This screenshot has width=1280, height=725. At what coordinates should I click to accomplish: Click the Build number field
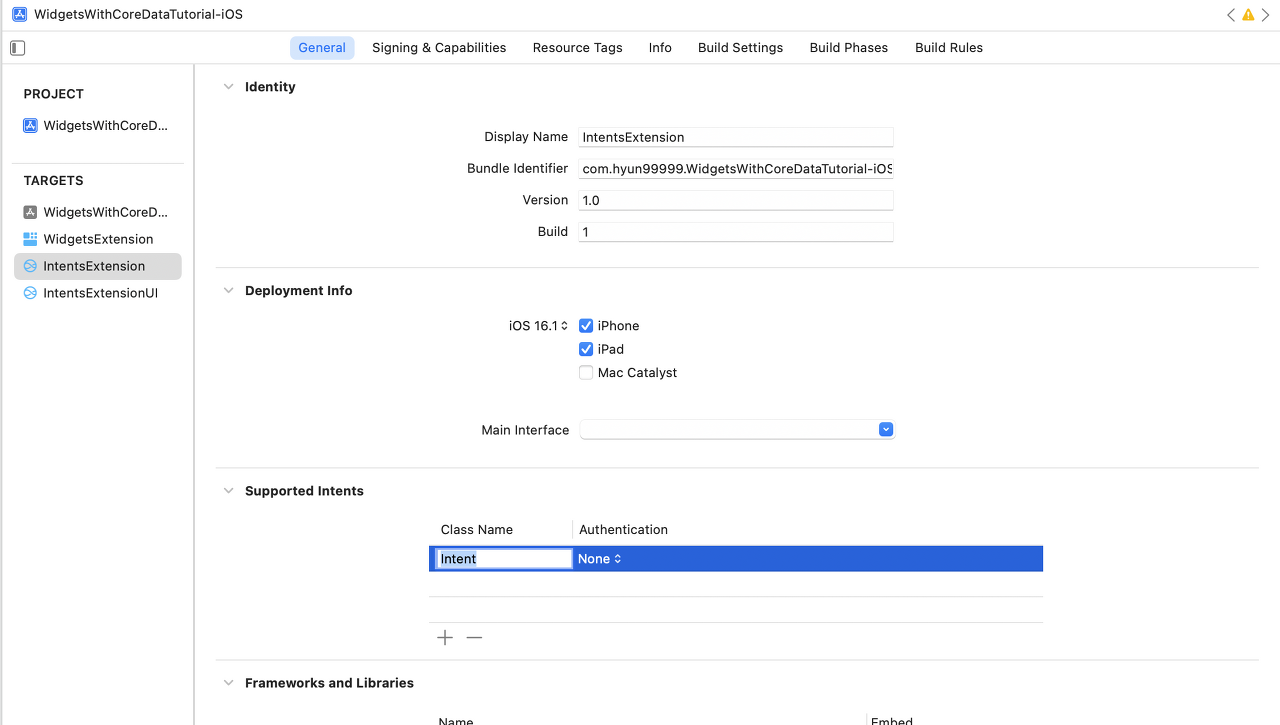736,231
